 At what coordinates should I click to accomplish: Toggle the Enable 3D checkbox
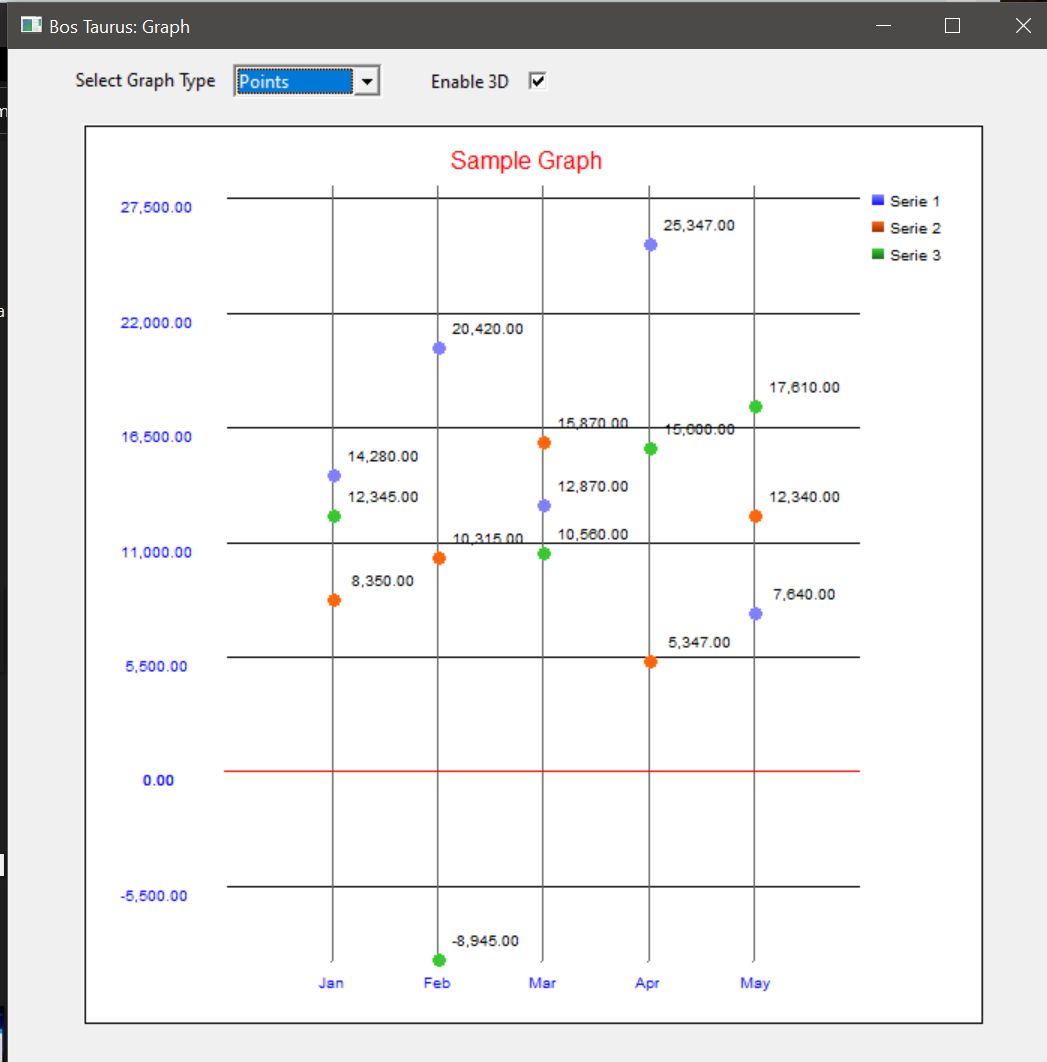tap(538, 82)
